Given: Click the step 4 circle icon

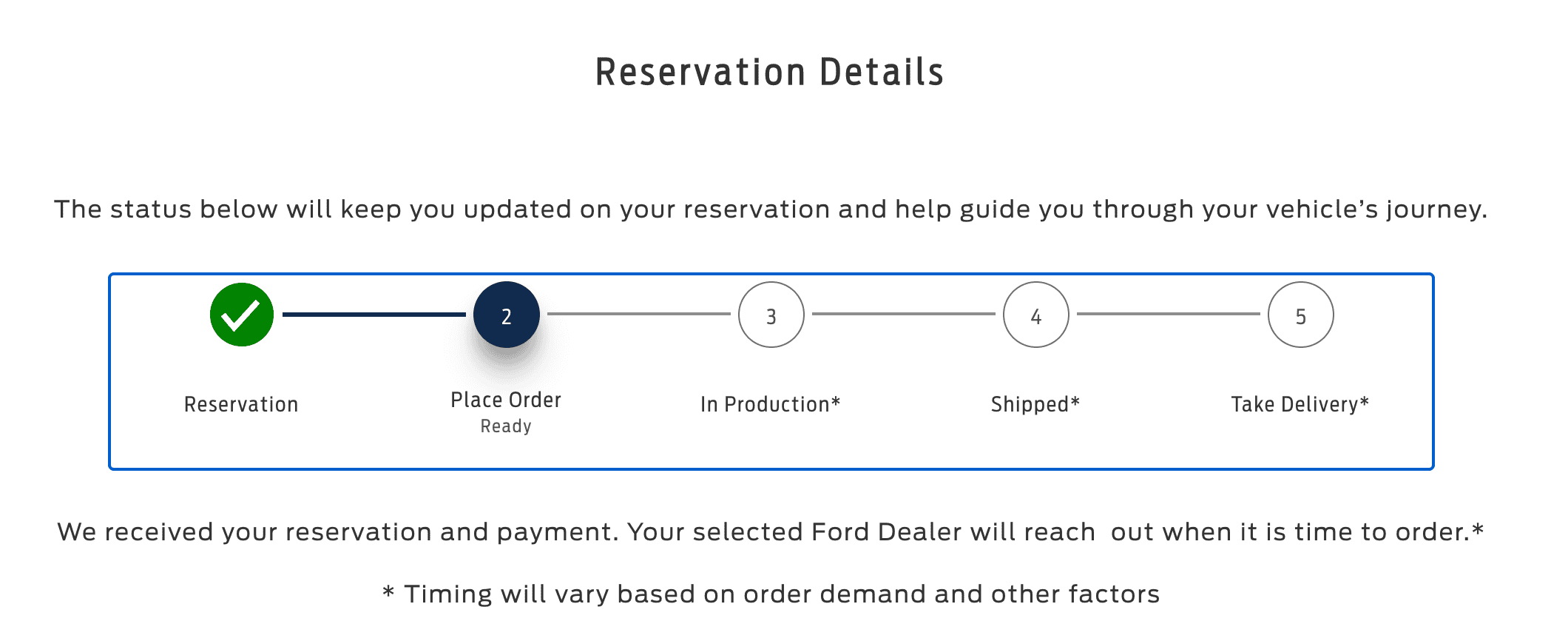Looking at the screenshot, I should pos(1036,315).
